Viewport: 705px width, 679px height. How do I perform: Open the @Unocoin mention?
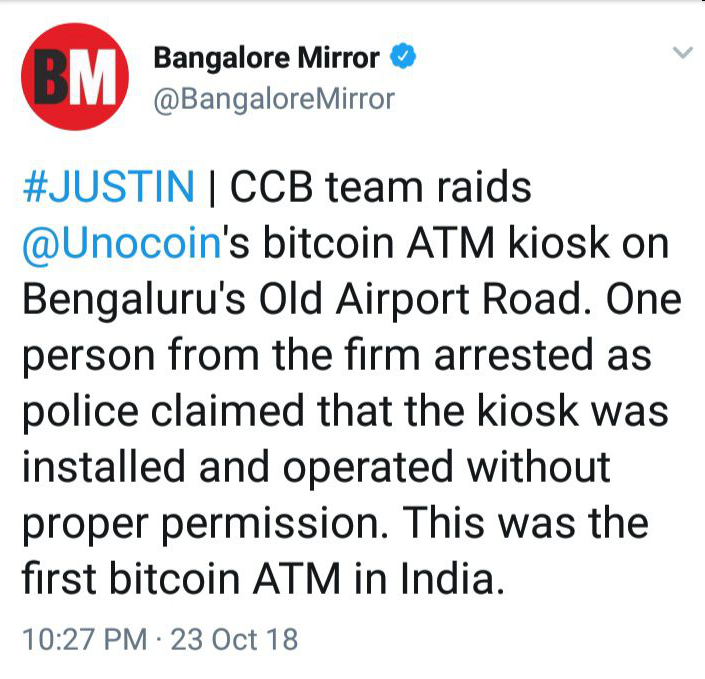tap(122, 243)
